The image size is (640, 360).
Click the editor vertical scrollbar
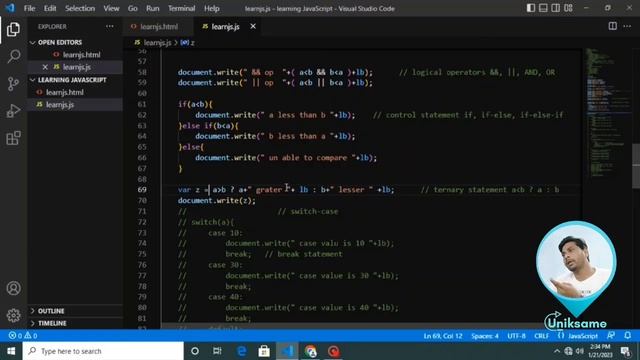pyautogui.click(x=636, y=166)
